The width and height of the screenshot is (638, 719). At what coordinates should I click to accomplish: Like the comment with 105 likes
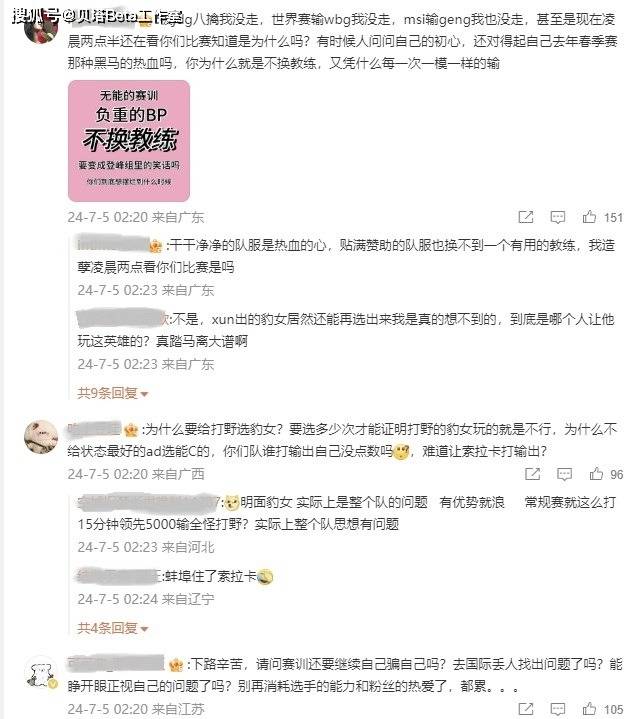click(x=589, y=708)
